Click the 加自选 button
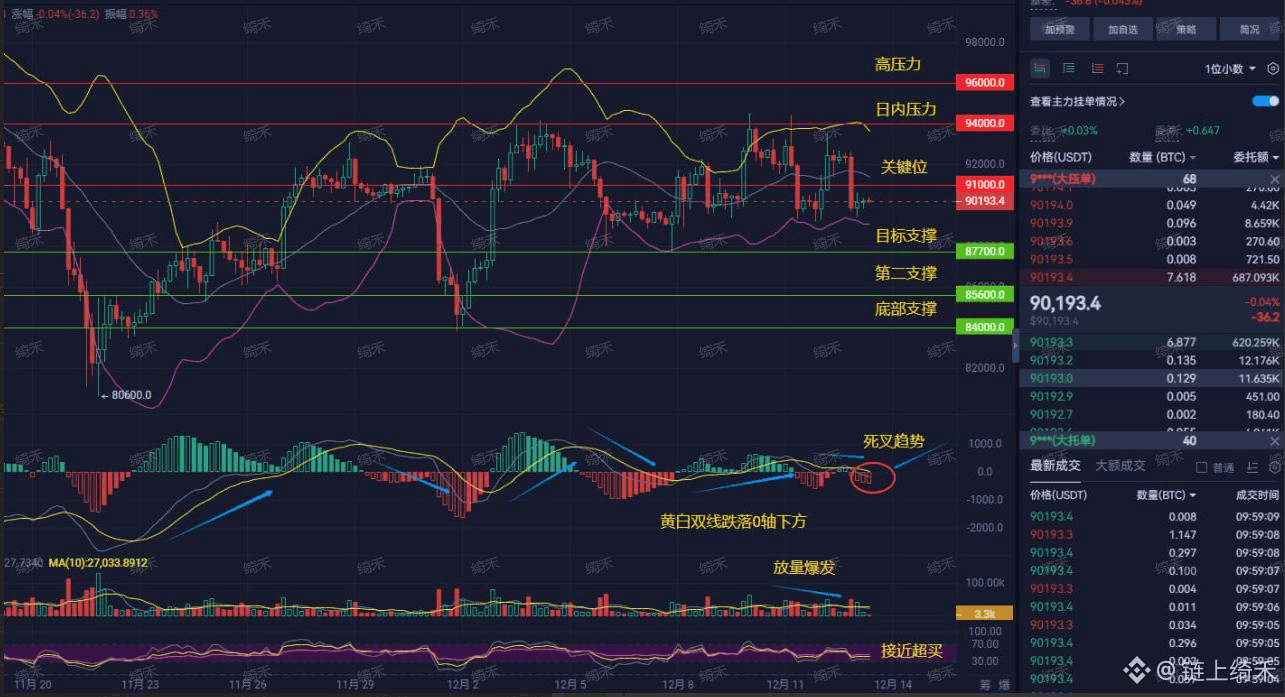 pos(1123,29)
